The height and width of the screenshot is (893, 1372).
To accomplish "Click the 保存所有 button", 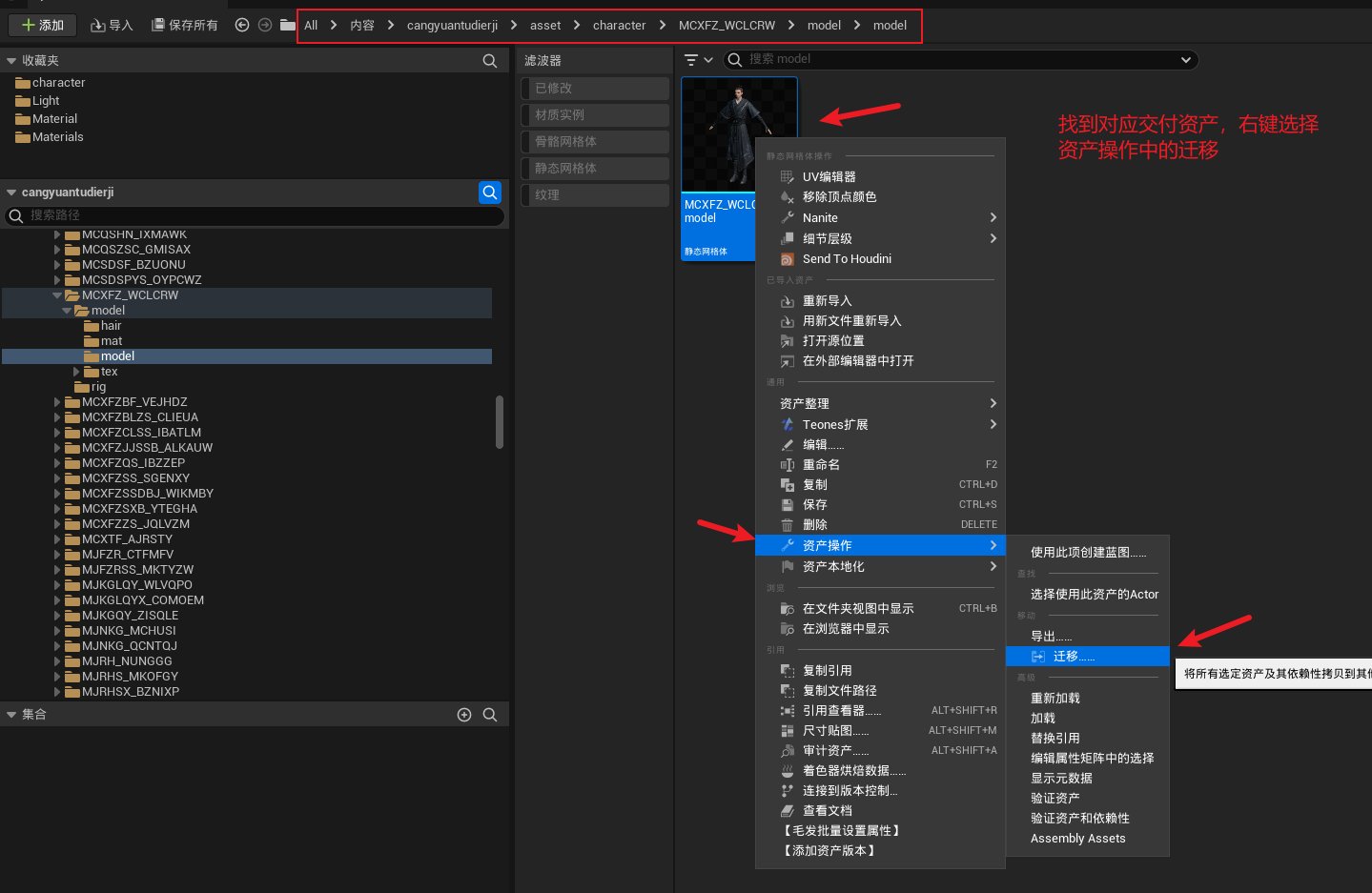I will click(x=185, y=26).
